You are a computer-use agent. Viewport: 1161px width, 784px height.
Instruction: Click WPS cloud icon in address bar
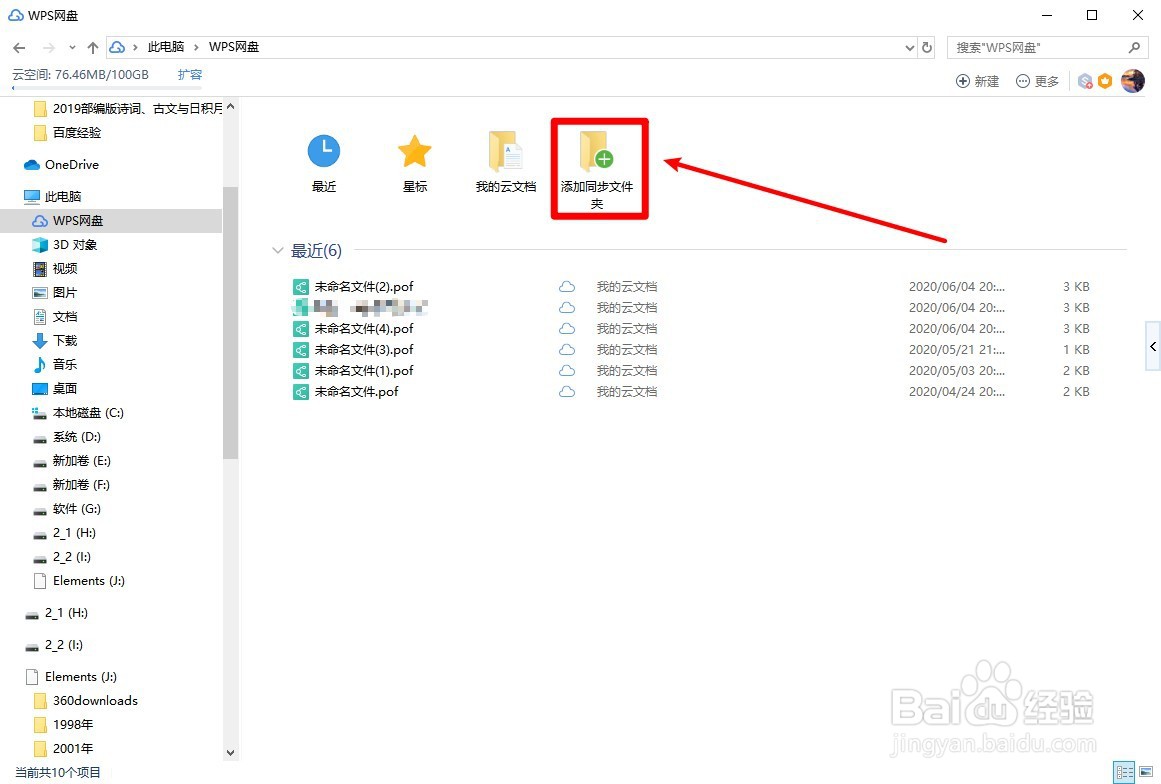[117, 47]
